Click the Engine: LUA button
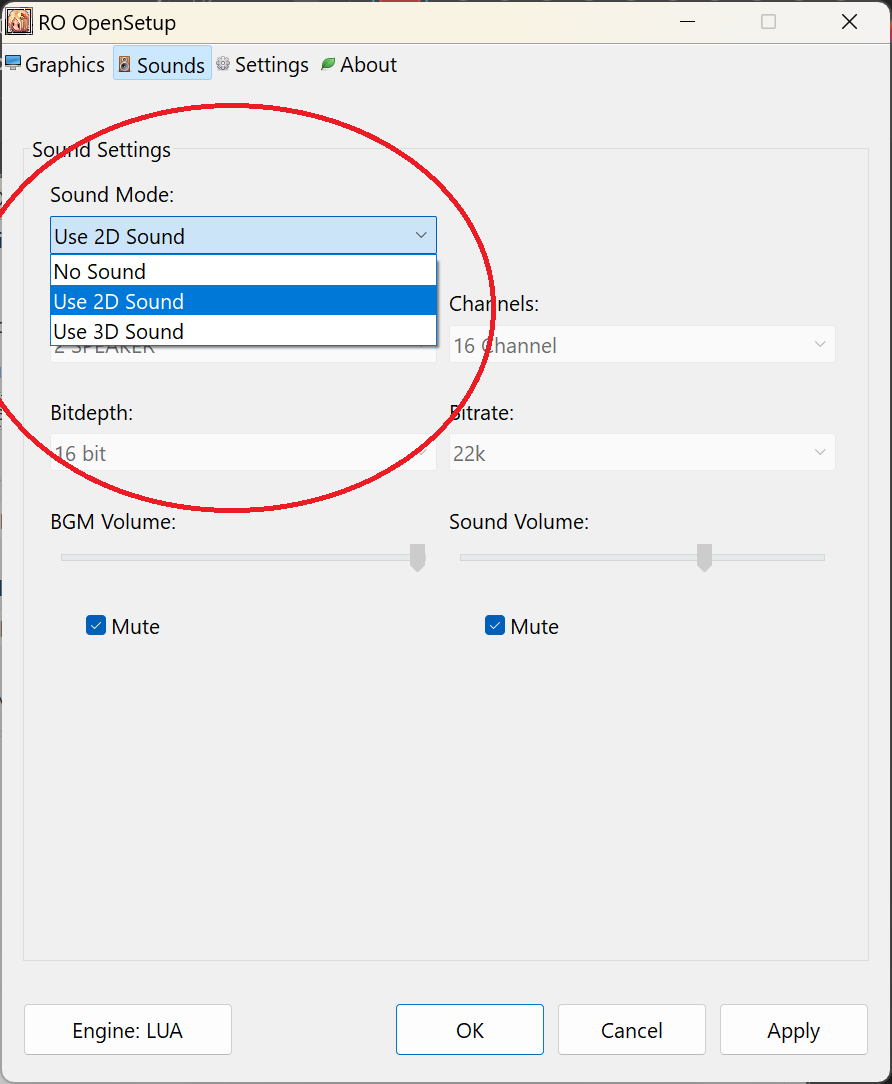 (128, 1030)
